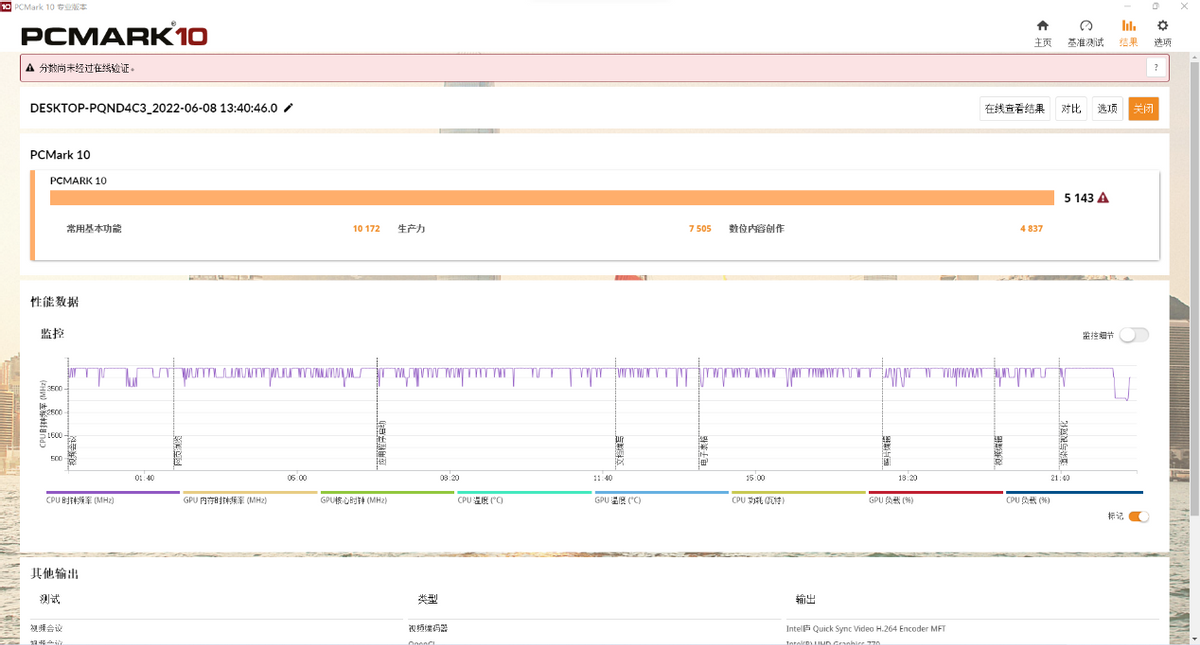Click the 11:40 time label on the chart axis
The image size is (1200, 645).
click(602, 478)
